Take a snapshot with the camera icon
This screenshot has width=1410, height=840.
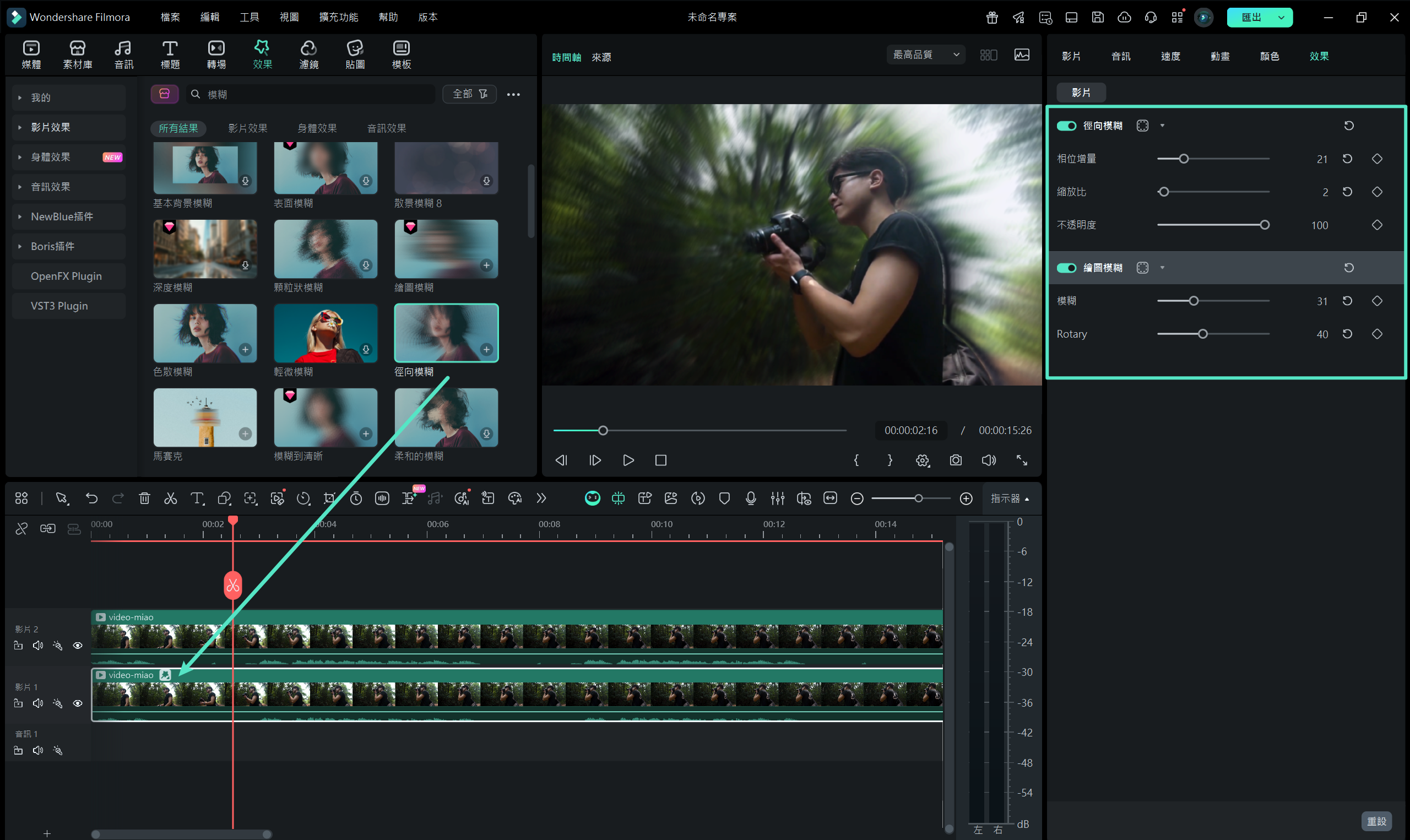pyautogui.click(x=956, y=460)
